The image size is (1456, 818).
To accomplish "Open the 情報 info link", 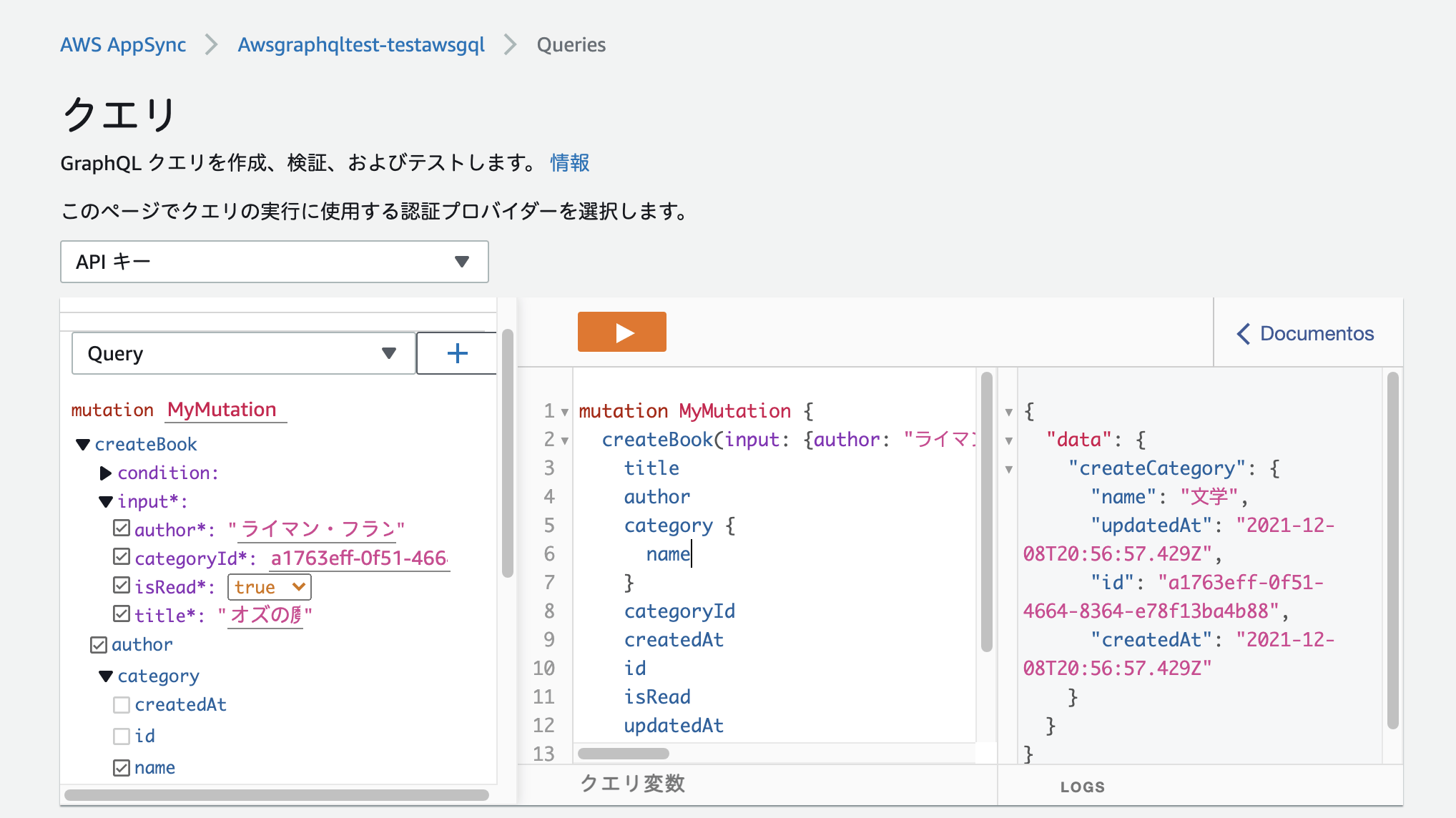I will click(570, 163).
